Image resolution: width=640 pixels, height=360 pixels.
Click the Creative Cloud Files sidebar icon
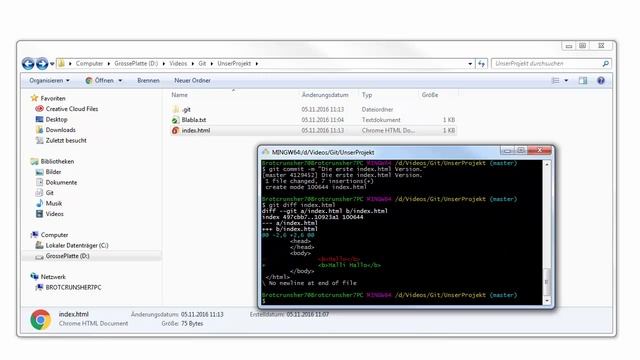(39, 109)
